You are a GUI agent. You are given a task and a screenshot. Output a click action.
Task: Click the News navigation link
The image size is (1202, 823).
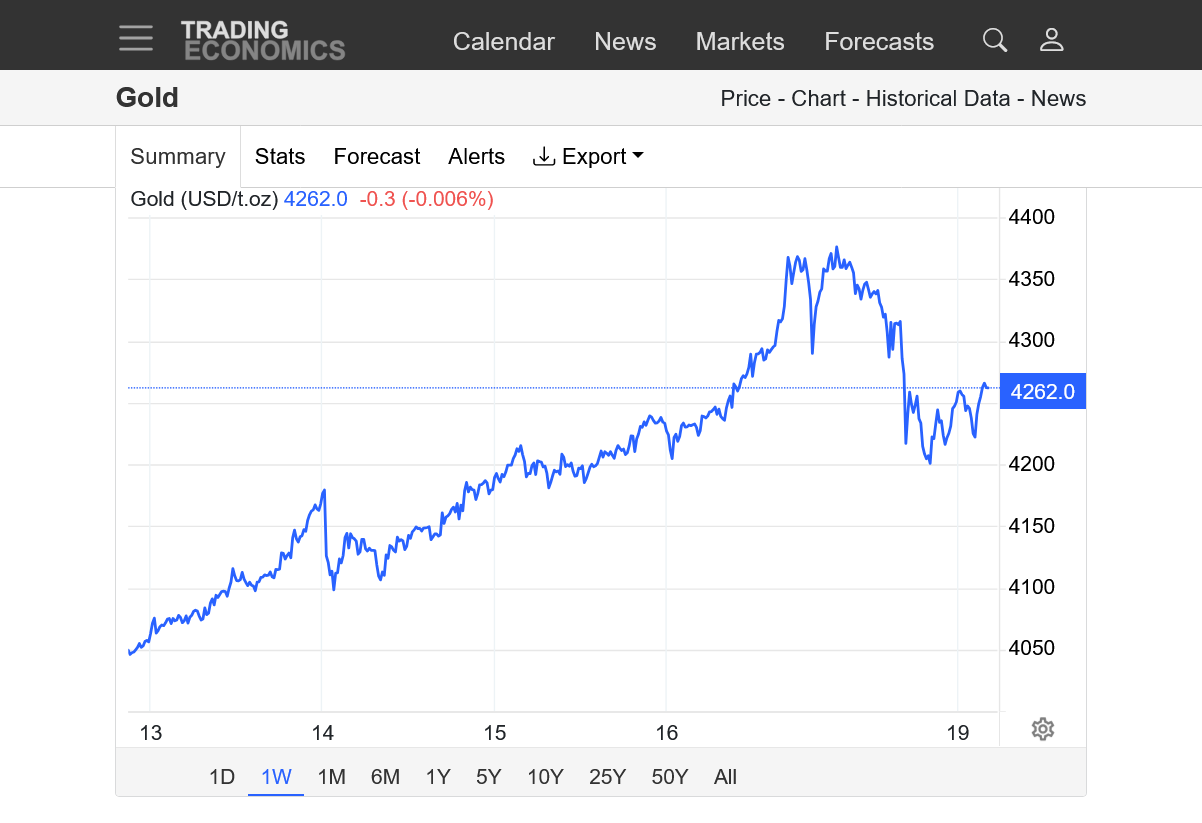tap(625, 42)
